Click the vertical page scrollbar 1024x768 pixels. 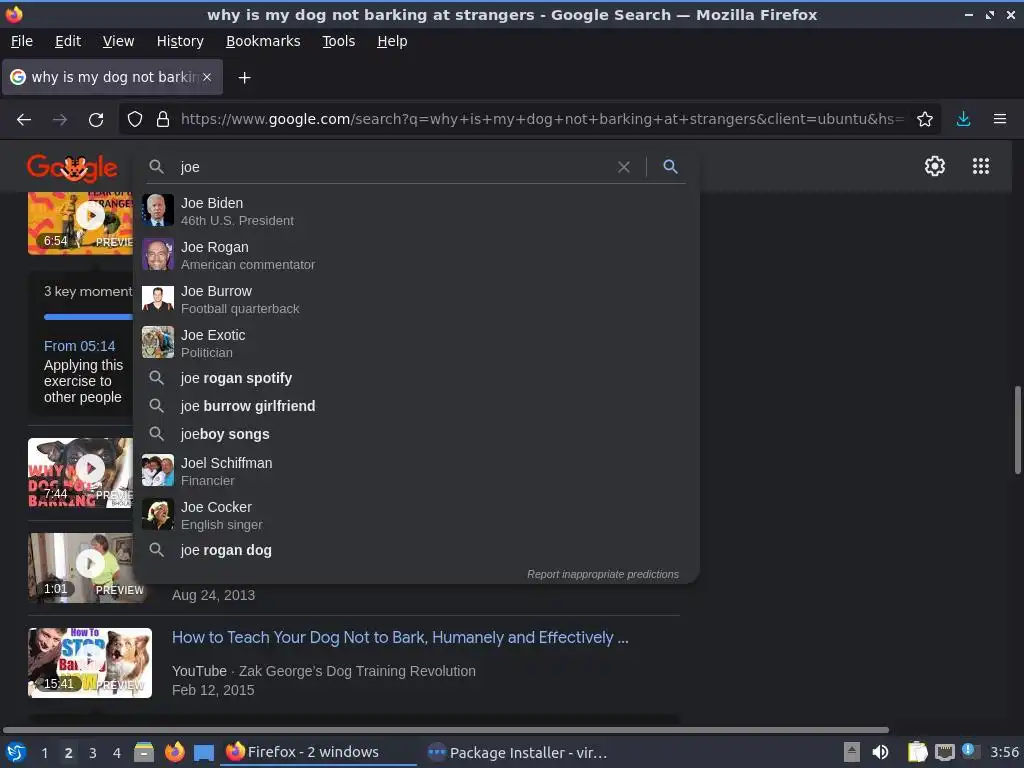pos(1017,430)
